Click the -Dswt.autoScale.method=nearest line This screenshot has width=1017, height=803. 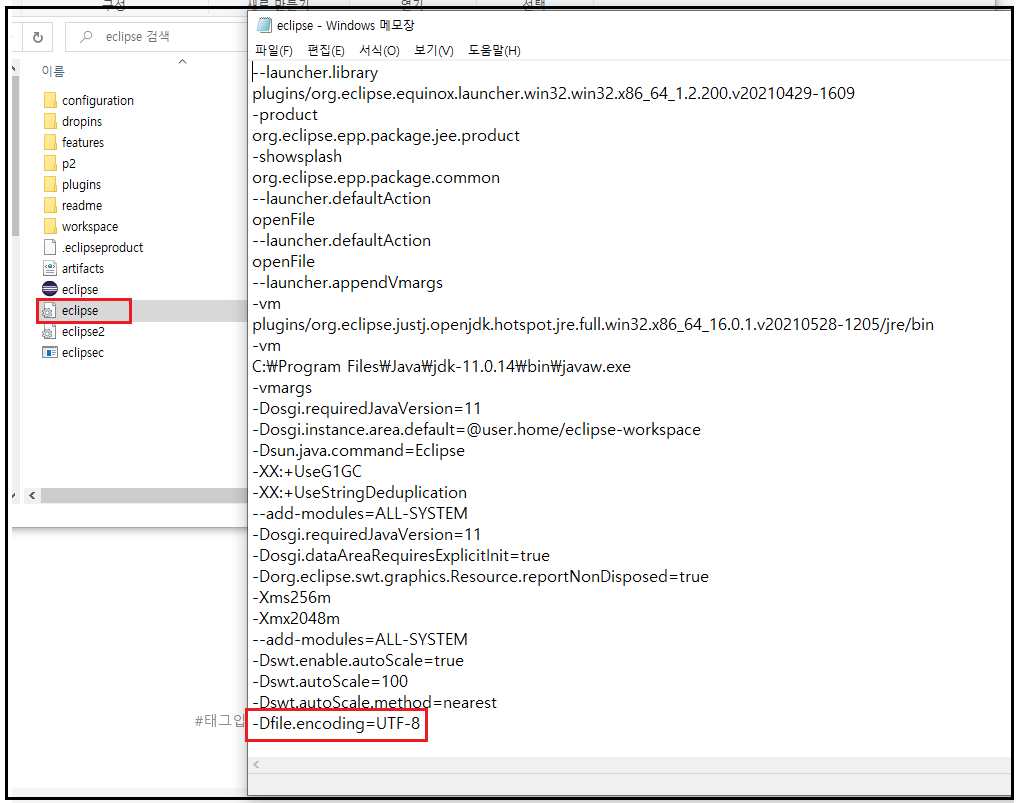pyautogui.click(x=375, y=702)
